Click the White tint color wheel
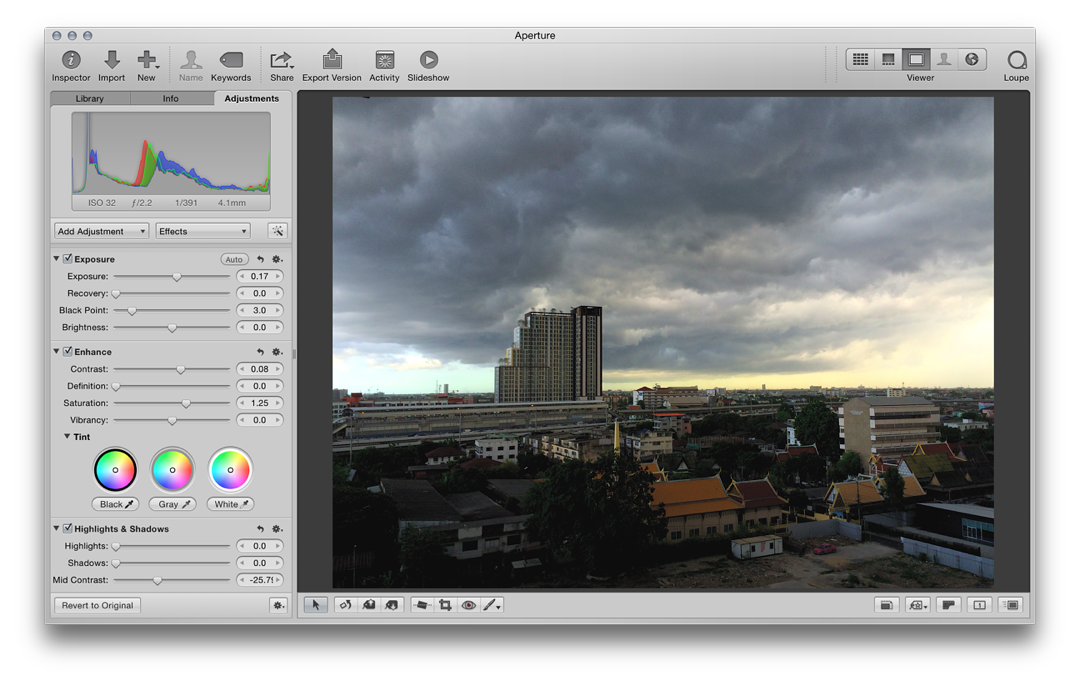The width and height of the screenshot is (1080, 686). point(231,470)
